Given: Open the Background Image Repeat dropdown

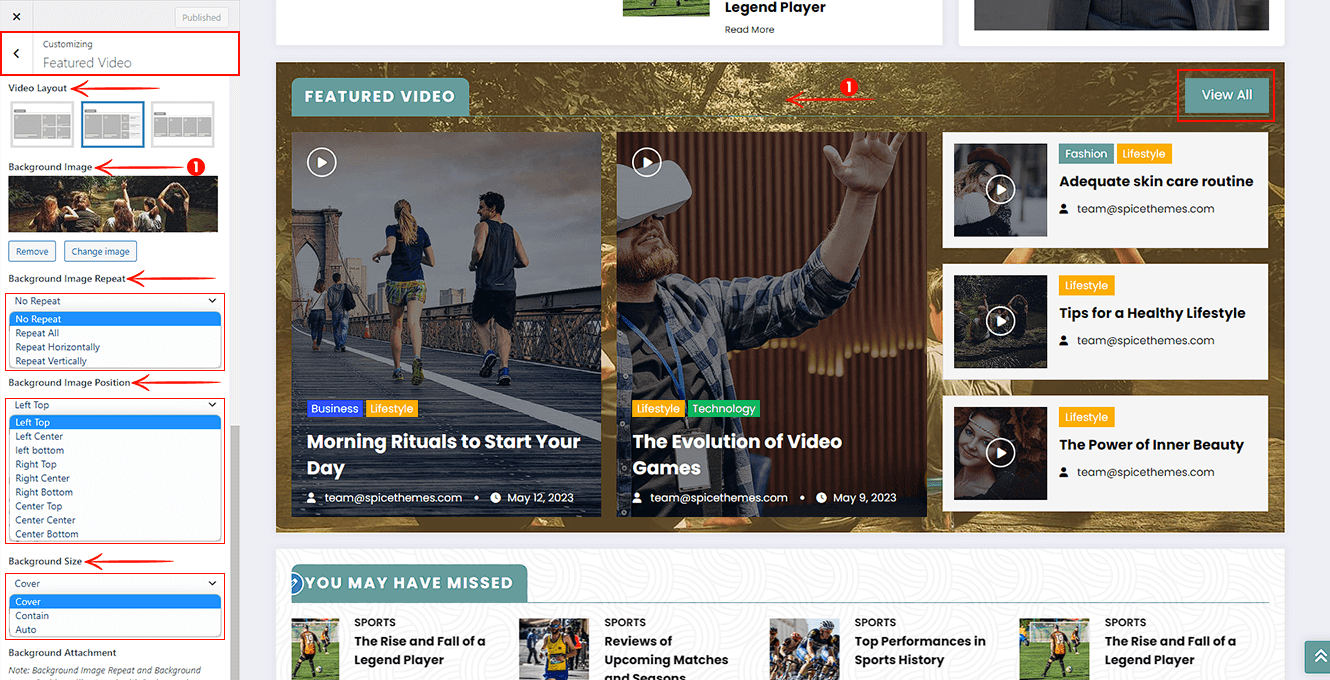Looking at the screenshot, I should [x=115, y=301].
